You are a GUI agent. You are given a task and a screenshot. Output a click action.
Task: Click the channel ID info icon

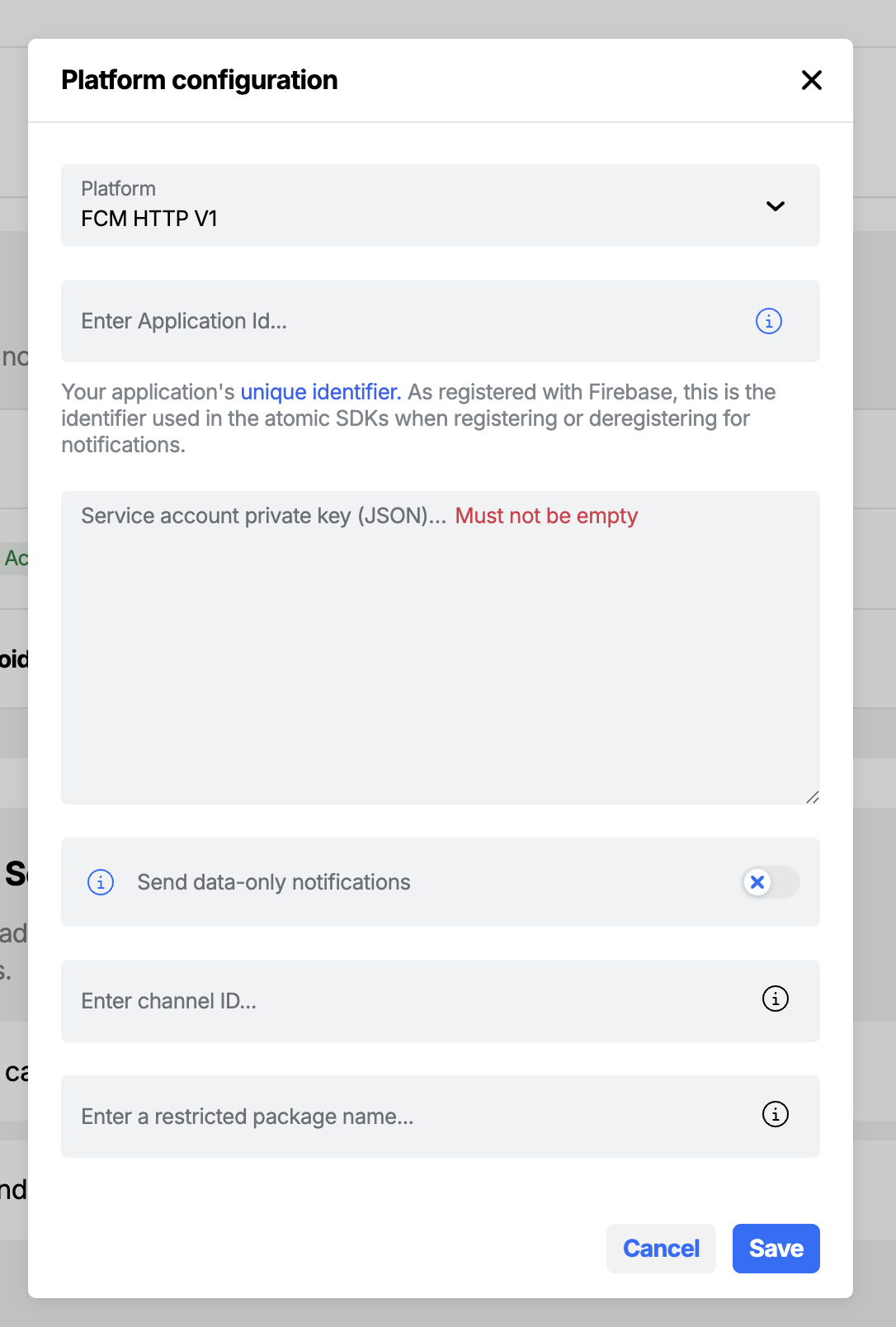click(775, 999)
